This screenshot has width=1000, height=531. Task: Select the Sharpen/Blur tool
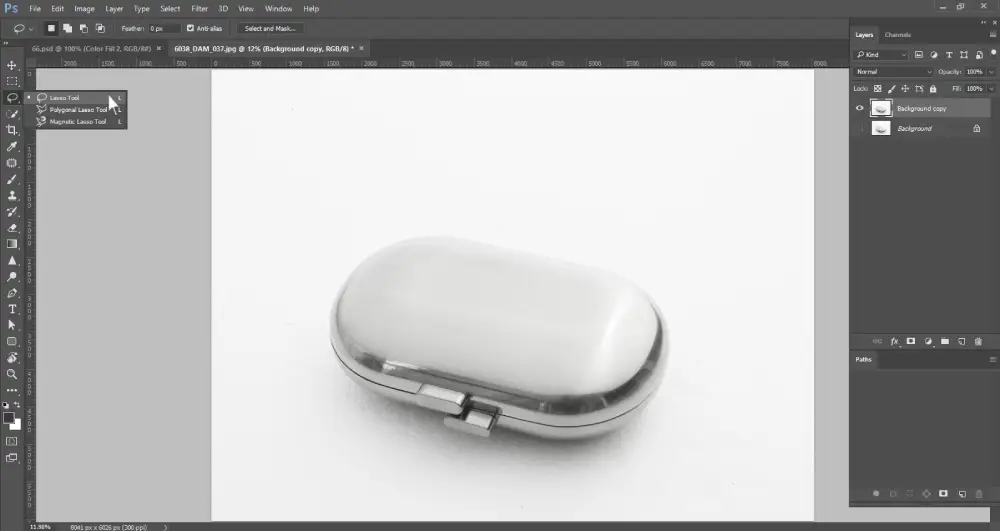(12, 260)
